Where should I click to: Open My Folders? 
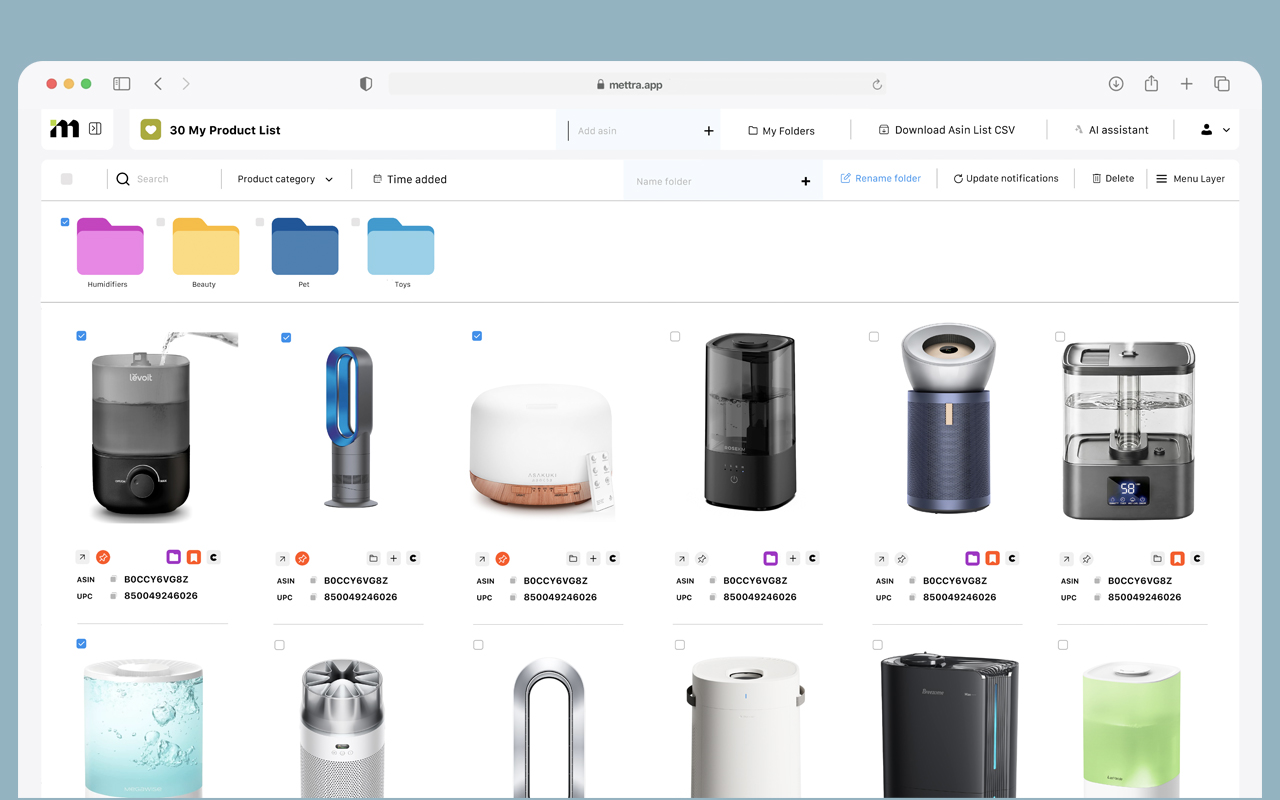(781, 131)
